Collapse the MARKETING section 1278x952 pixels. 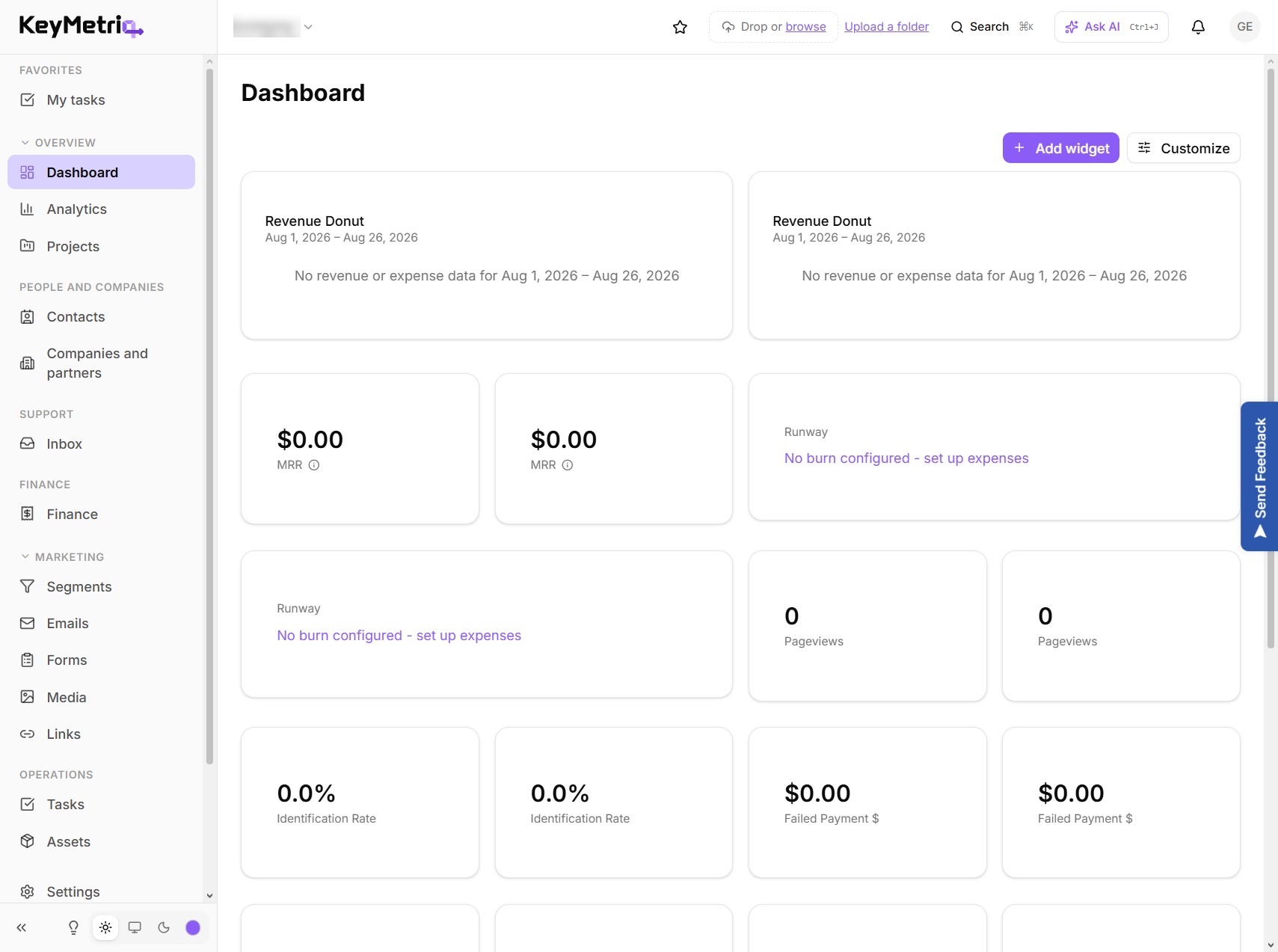tap(62, 556)
